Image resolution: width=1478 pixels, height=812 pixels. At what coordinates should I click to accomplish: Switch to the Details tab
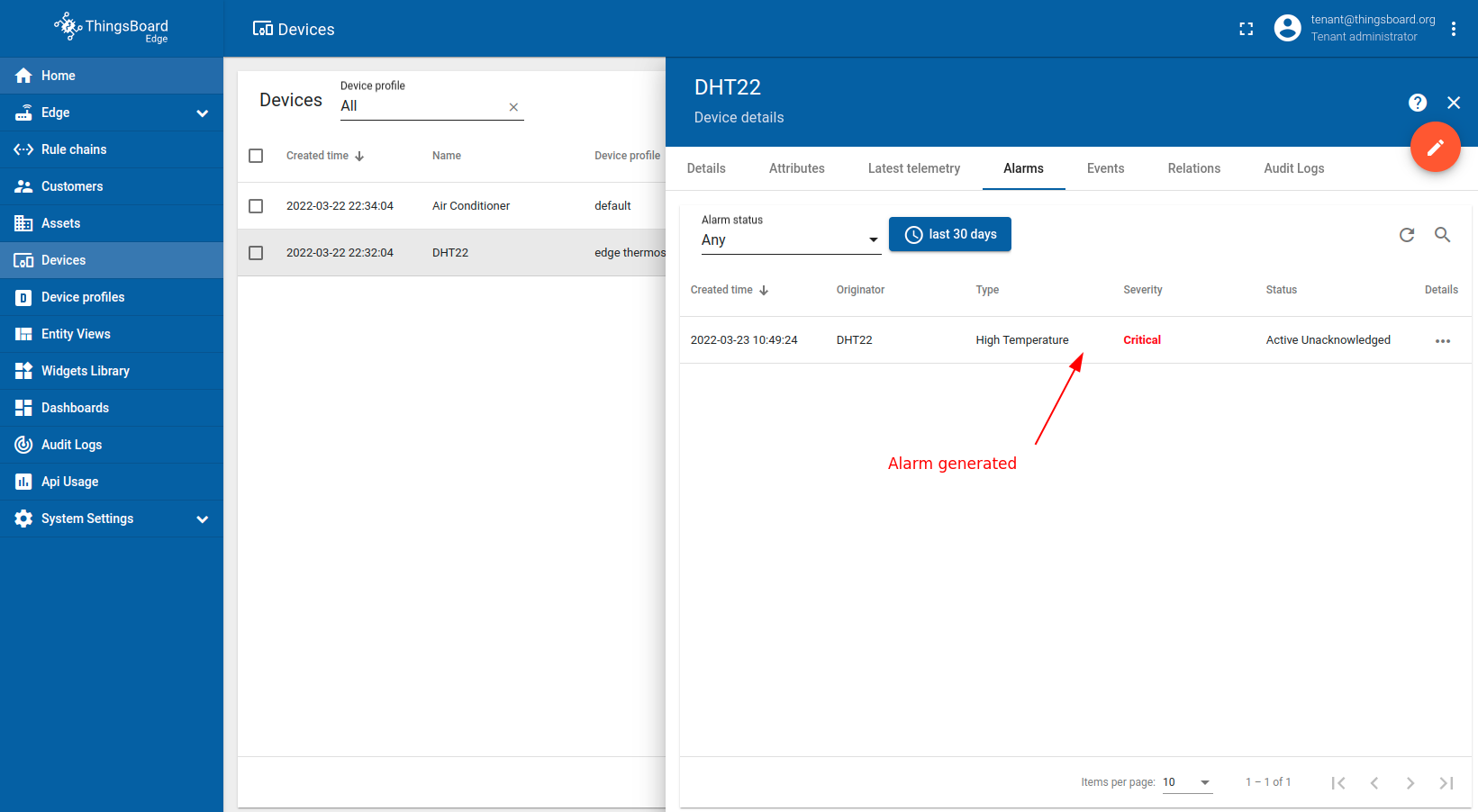click(x=706, y=168)
